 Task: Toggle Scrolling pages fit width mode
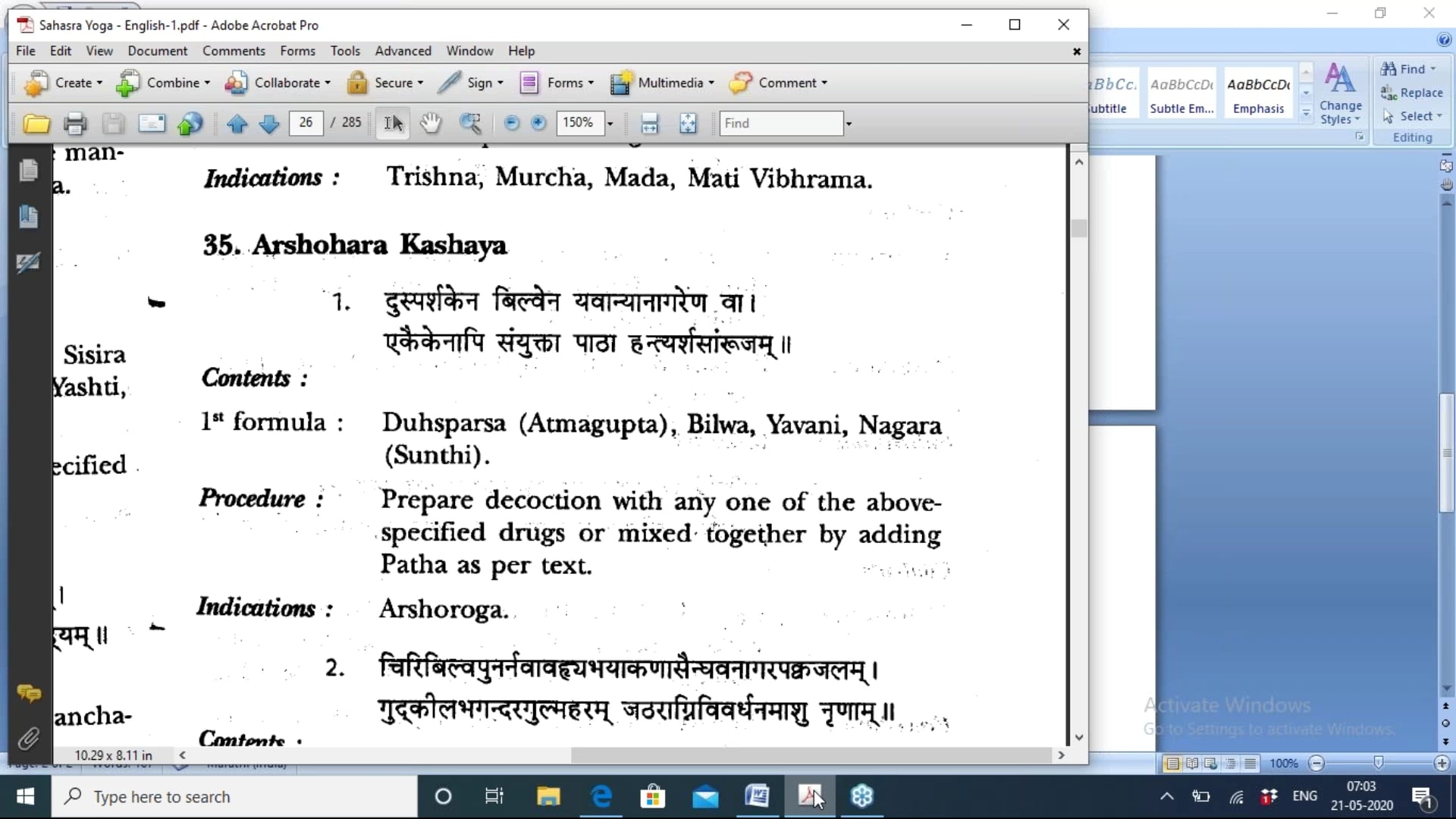pos(650,123)
